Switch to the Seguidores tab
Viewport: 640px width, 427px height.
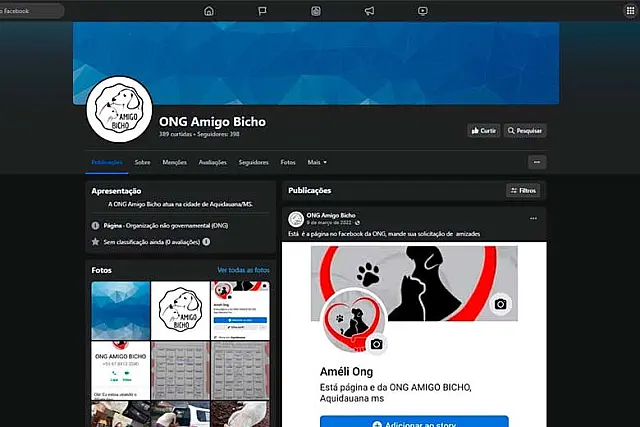(x=253, y=162)
